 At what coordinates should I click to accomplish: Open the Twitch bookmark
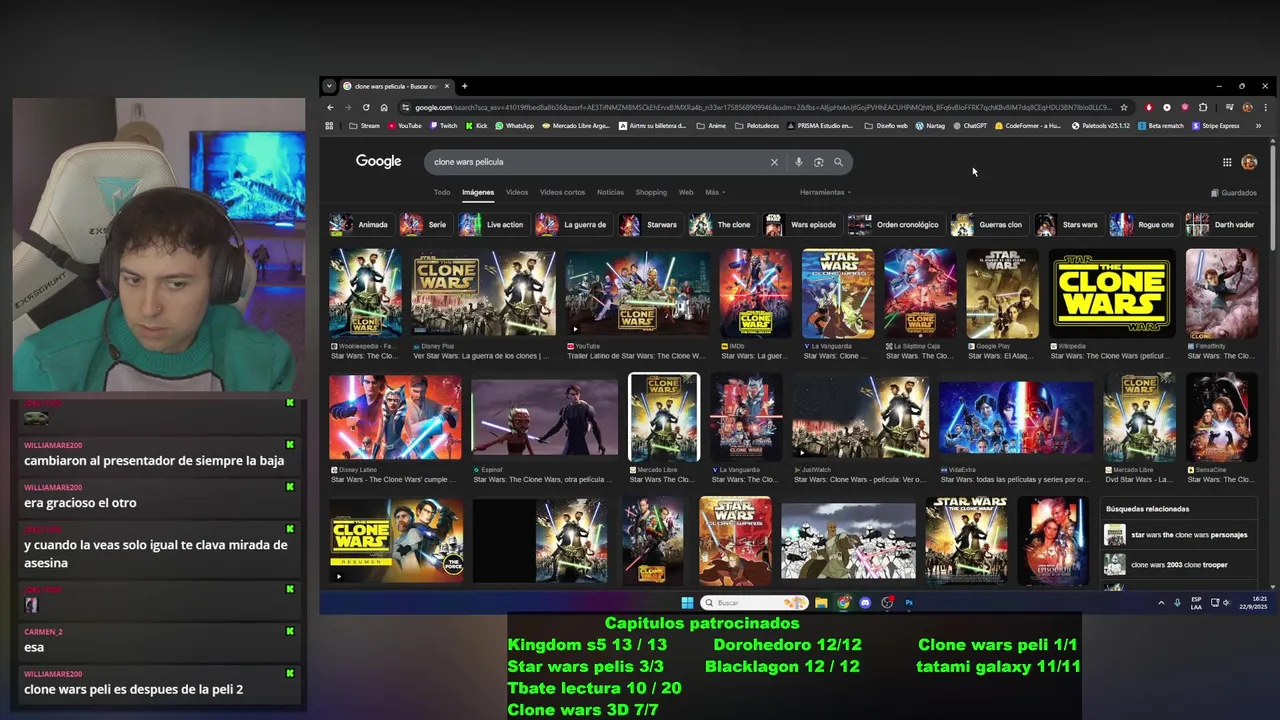pyautogui.click(x=442, y=126)
